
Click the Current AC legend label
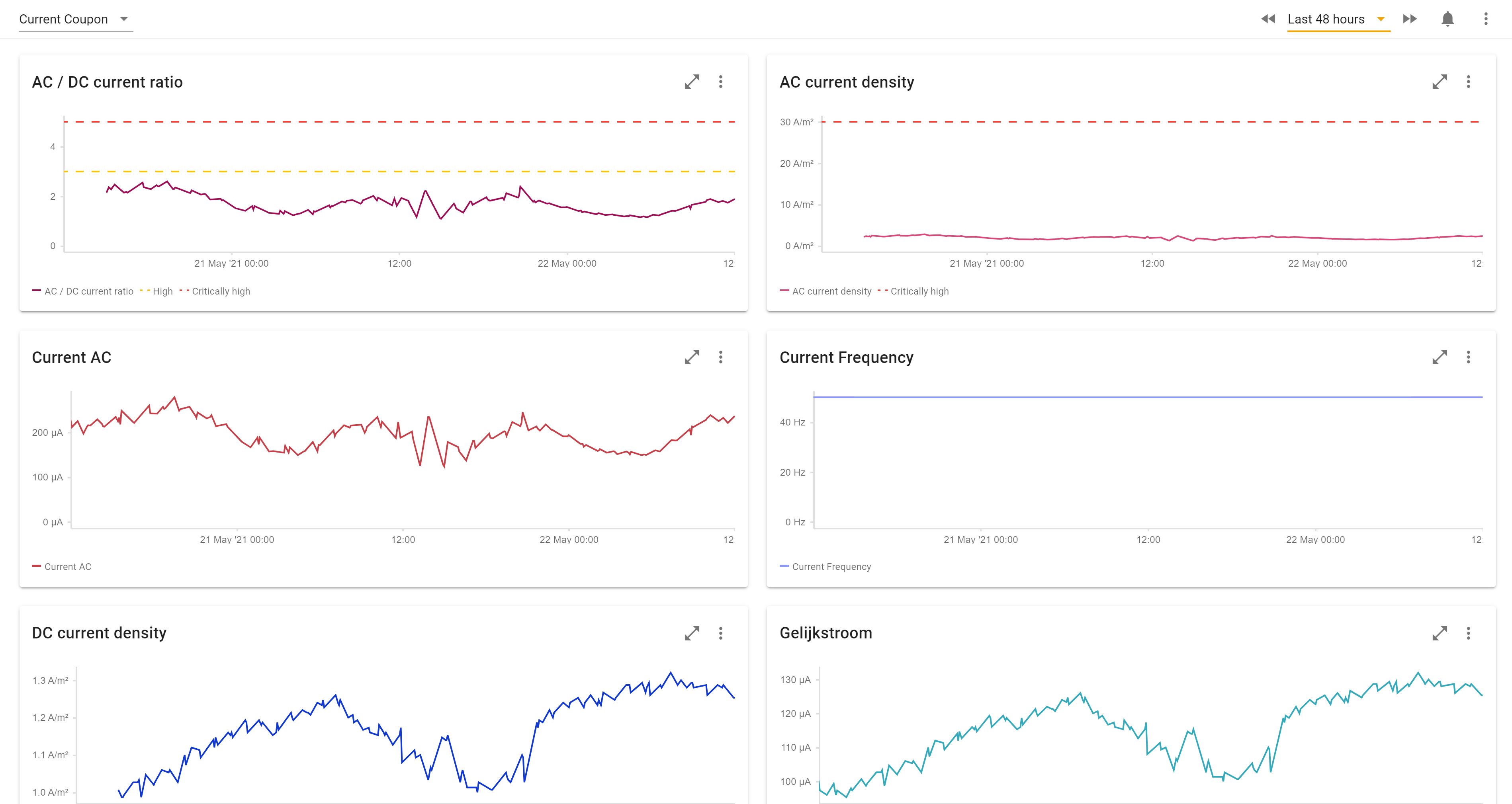[68, 566]
